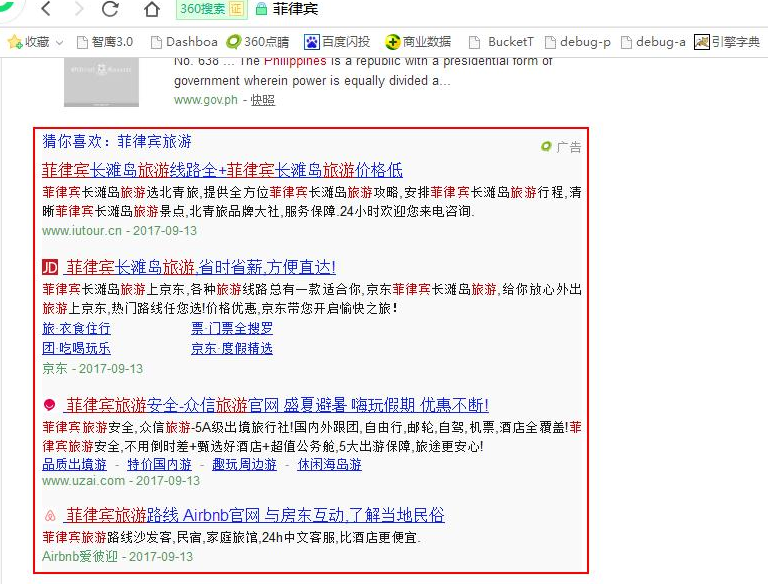Image resolution: width=768 pixels, height=584 pixels.
Task: Open the 快照 cached snapshot link
Action: [x=262, y=100]
